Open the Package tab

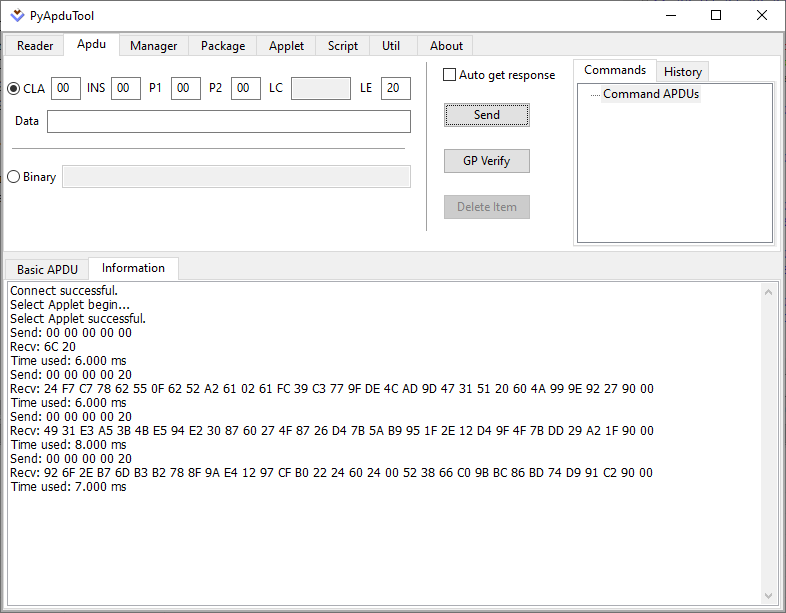(222, 46)
